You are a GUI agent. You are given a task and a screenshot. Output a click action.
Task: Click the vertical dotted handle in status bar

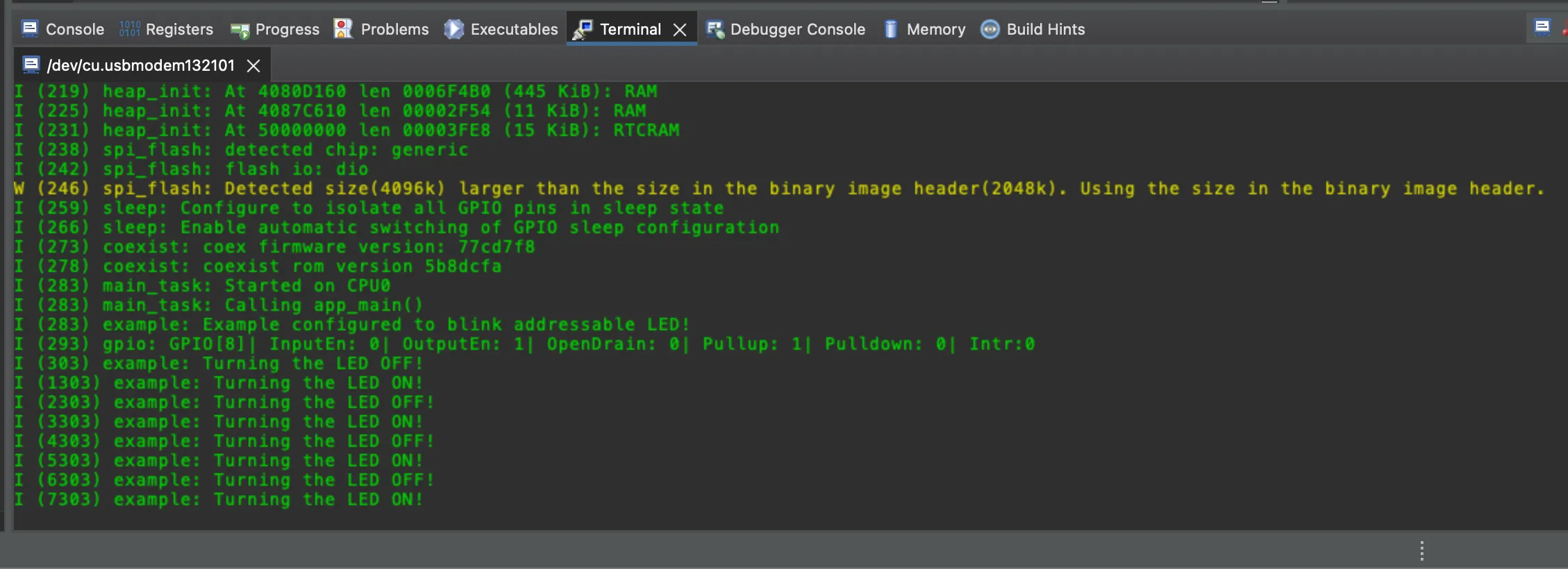pyautogui.click(x=1421, y=551)
